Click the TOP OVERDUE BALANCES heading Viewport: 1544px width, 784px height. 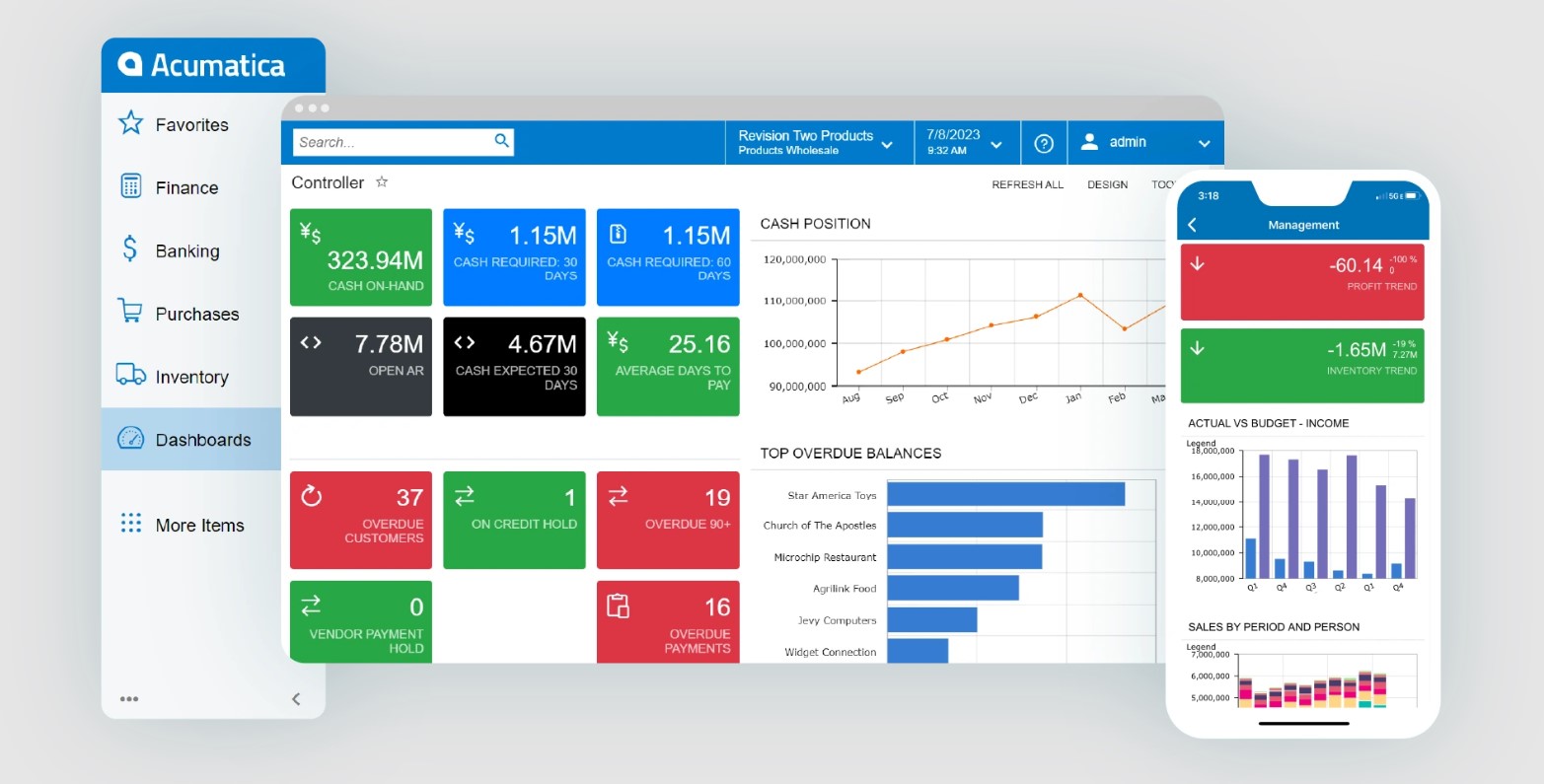coord(850,454)
